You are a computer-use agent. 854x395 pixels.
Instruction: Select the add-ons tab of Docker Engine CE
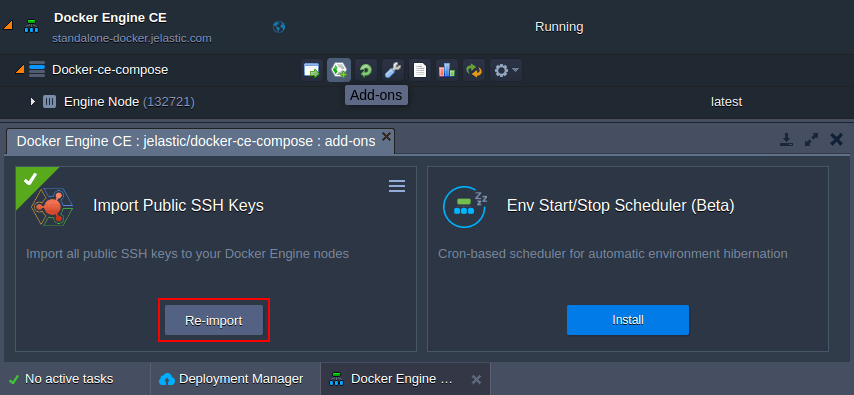196,141
